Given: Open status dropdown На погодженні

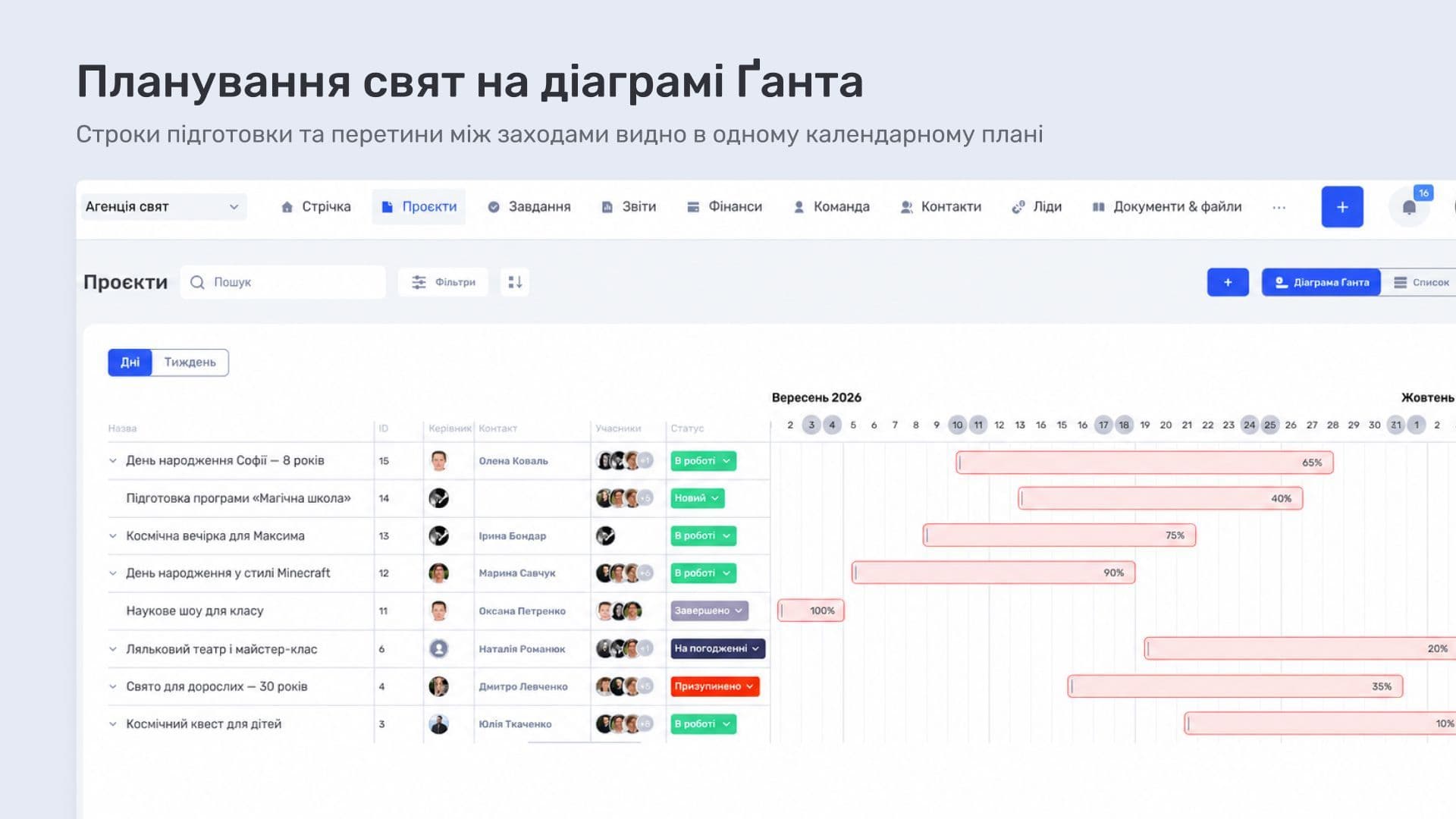Looking at the screenshot, I should (717, 649).
